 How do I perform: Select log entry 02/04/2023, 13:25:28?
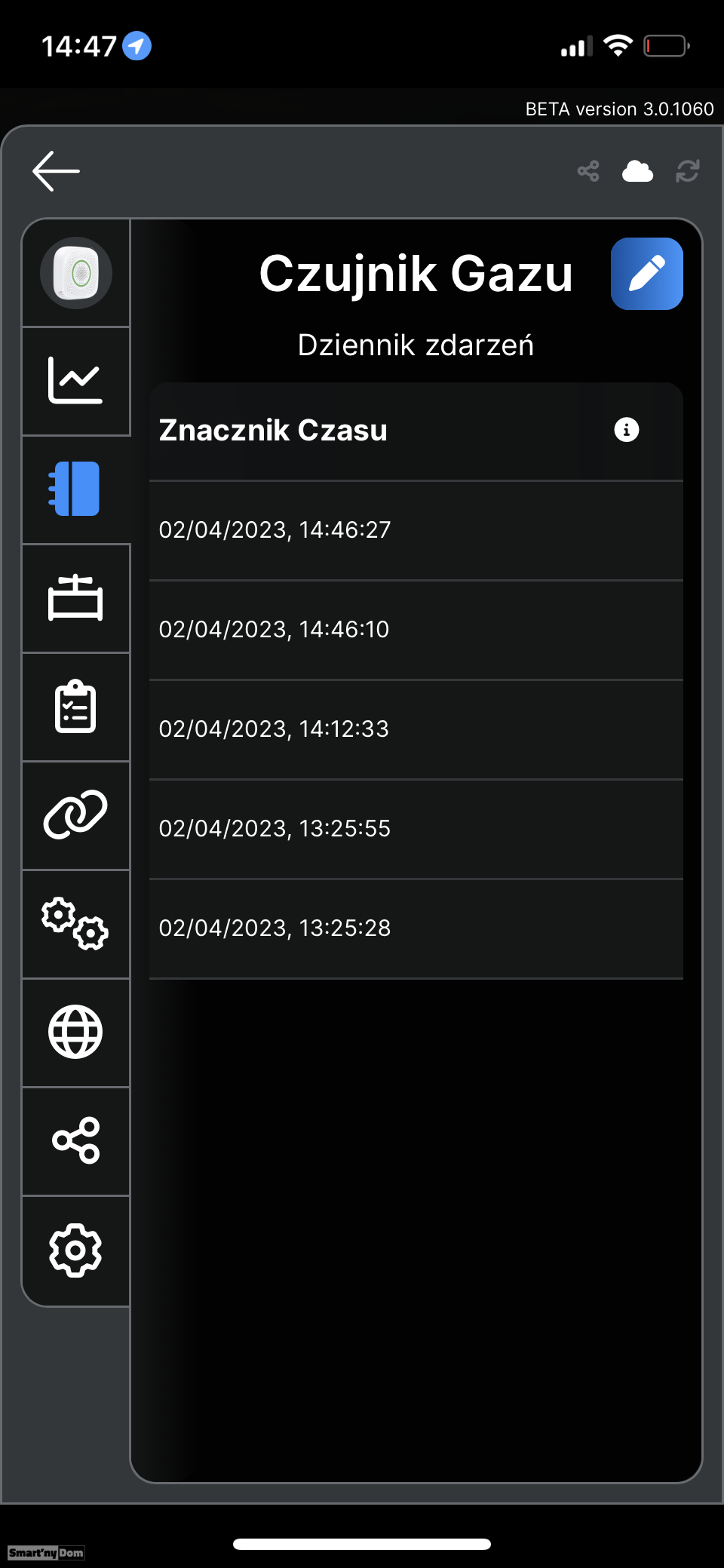(x=416, y=928)
